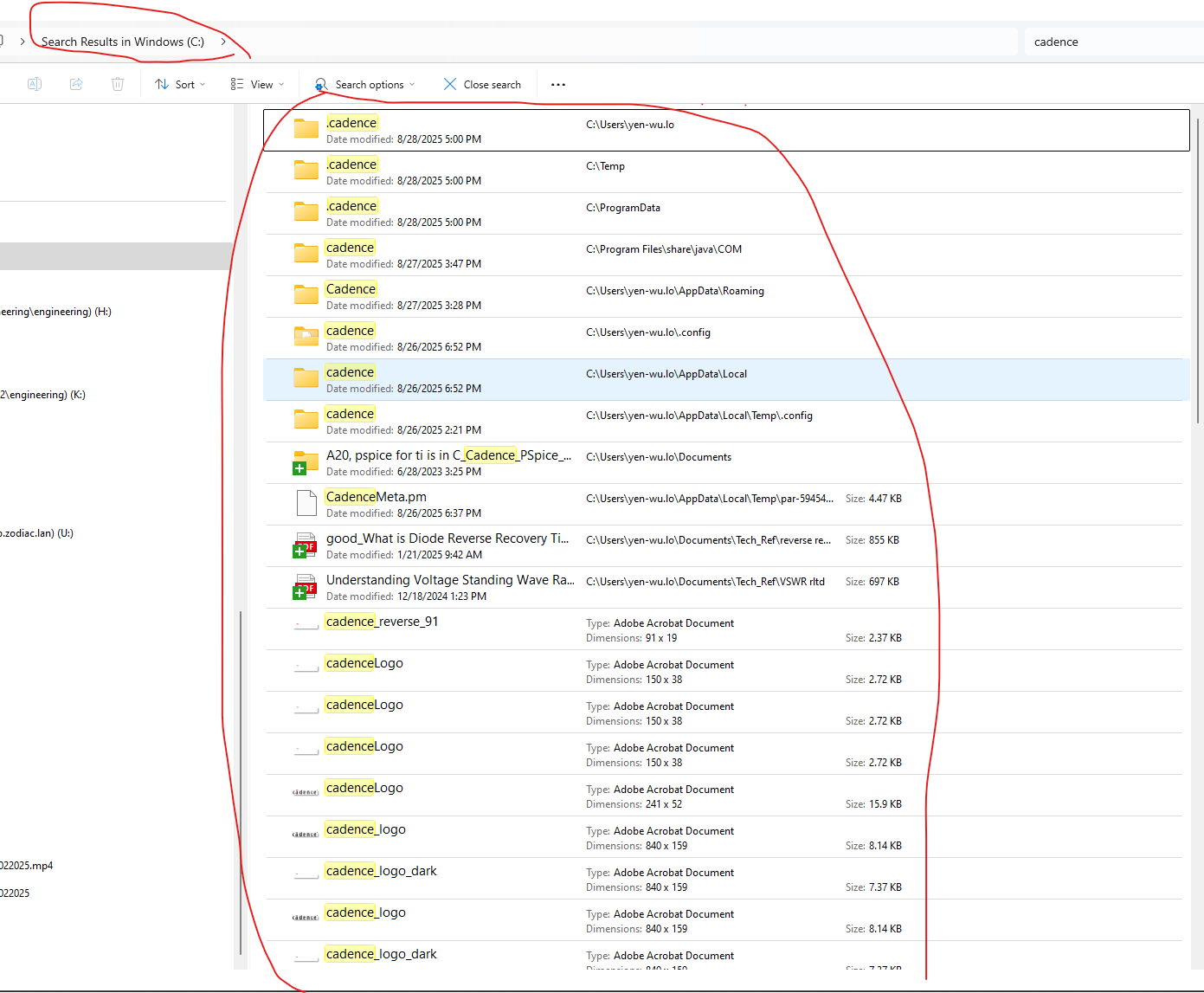1204x993 pixels.
Task: Select Voltage Standing Wave PDF icon
Action: click(305, 587)
